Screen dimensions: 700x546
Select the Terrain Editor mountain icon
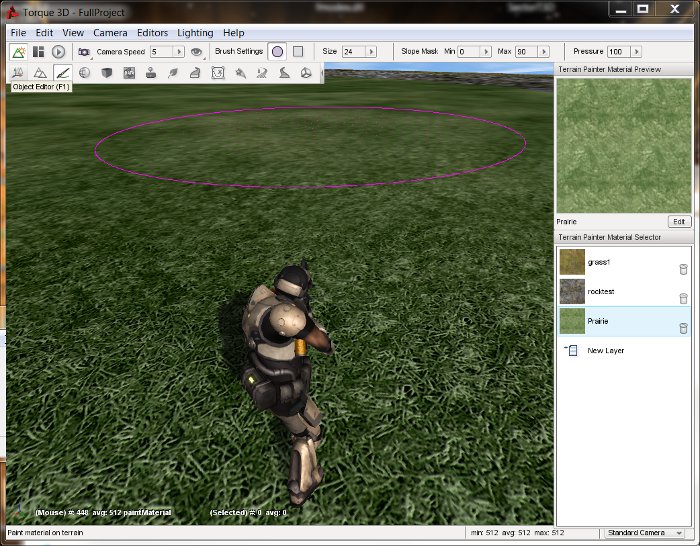tap(40, 73)
